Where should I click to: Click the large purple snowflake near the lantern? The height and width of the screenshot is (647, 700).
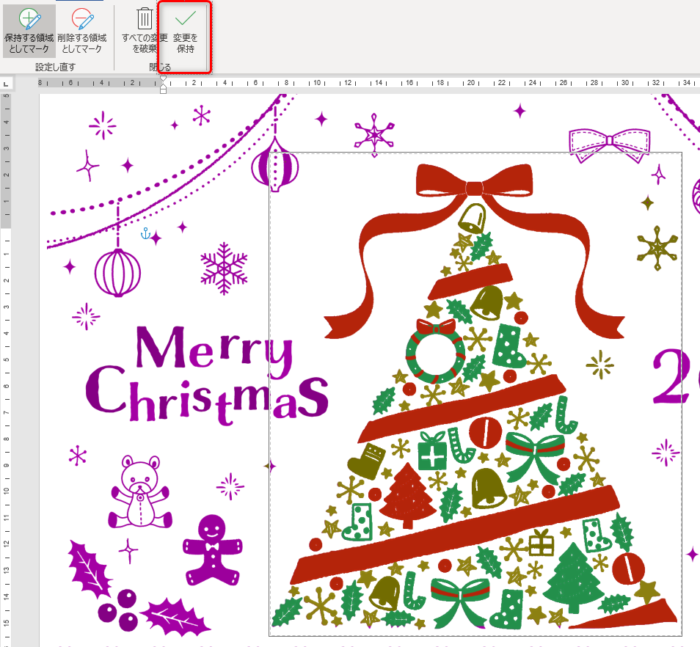click(x=223, y=268)
